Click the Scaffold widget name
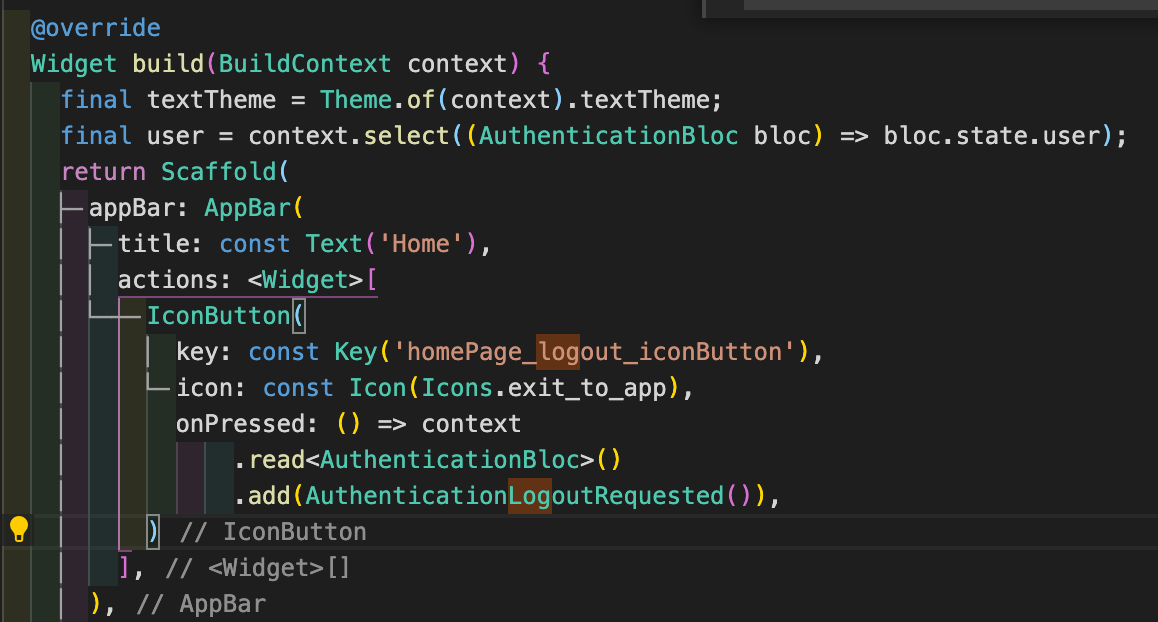The width and height of the screenshot is (1158, 622). [x=219, y=171]
